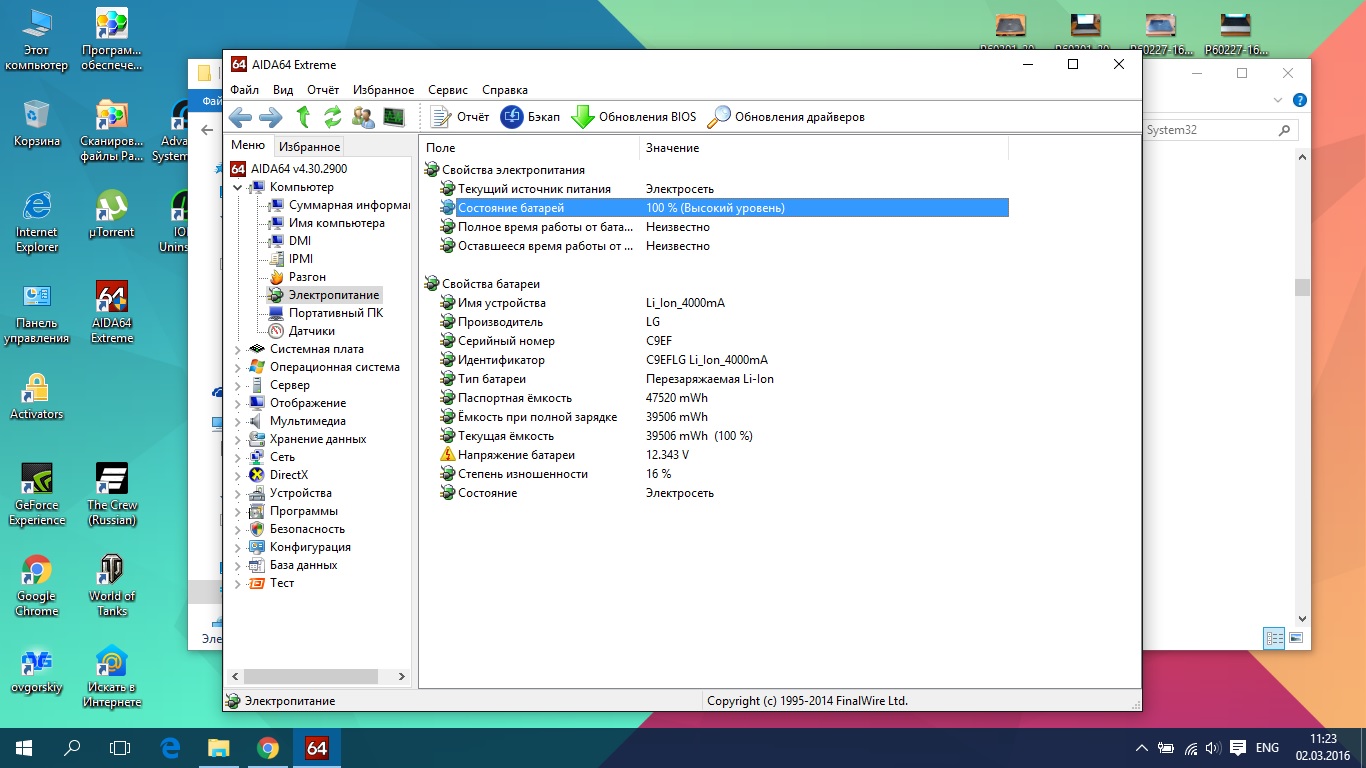The height and width of the screenshot is (768, 1366).
Task: Switch to the Избранное tab in the side panel
Action: (x=309, y=146)
